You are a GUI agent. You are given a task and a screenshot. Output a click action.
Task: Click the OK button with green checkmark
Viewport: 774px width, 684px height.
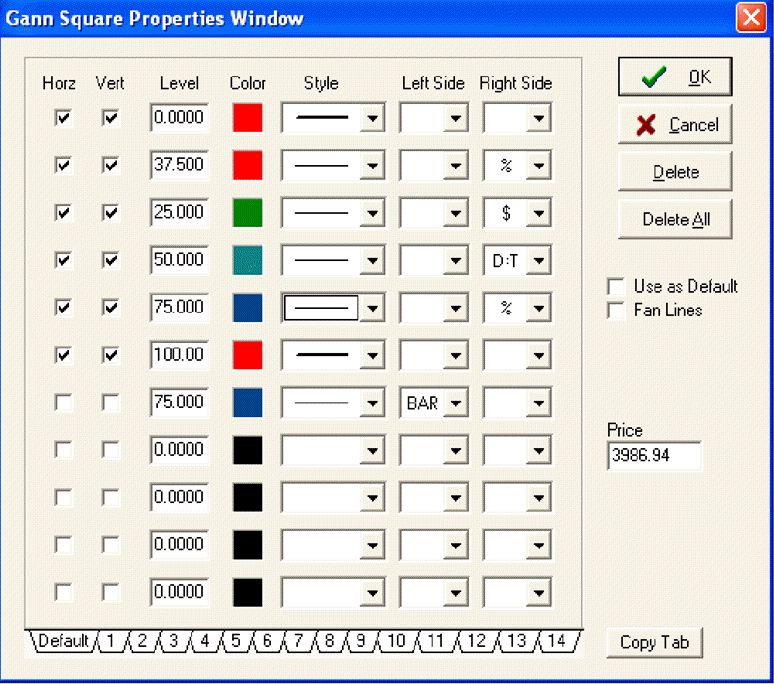tap(674, 77)
